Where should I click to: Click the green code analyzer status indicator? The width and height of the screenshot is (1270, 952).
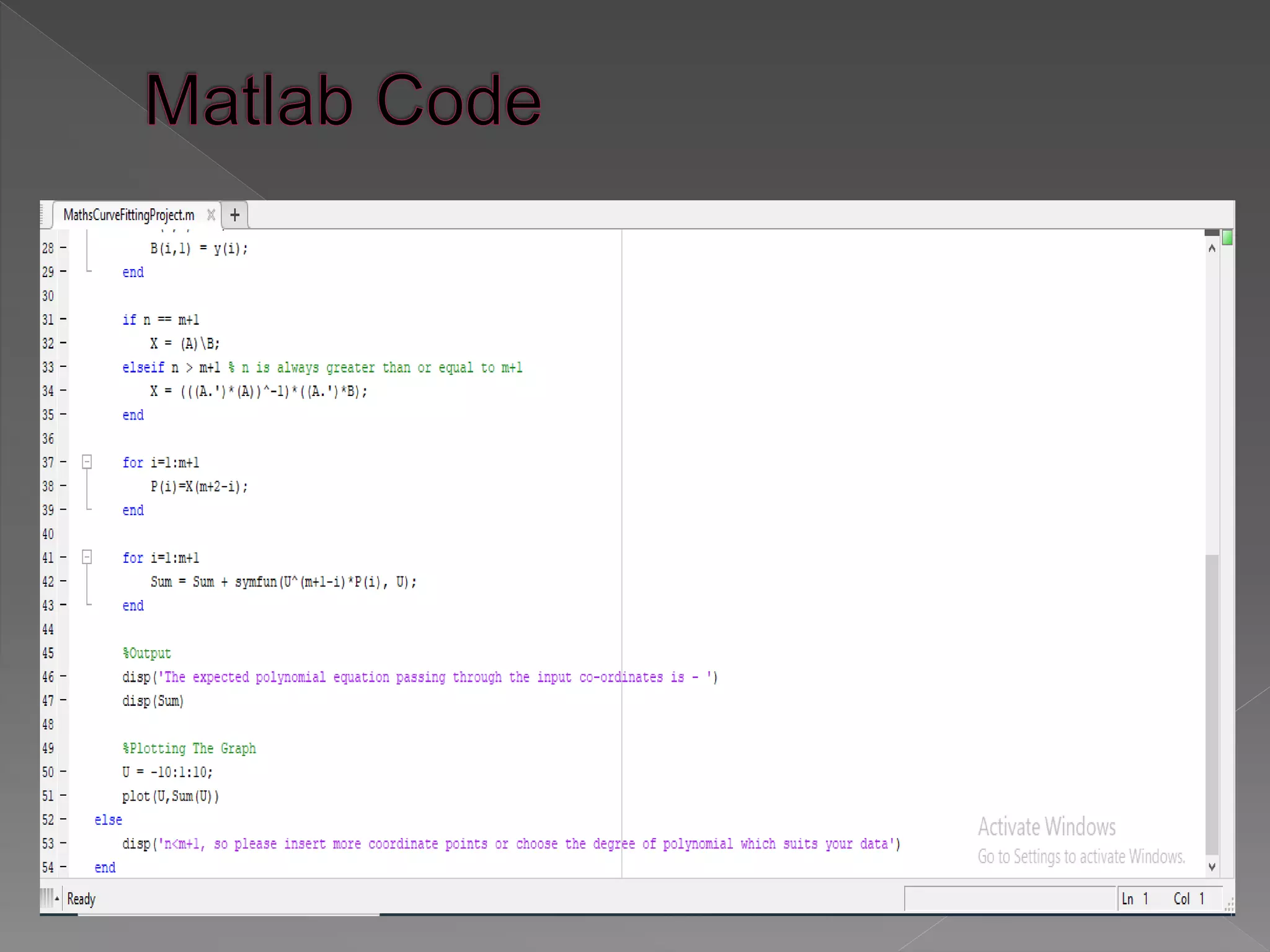tap(1227, 237)
